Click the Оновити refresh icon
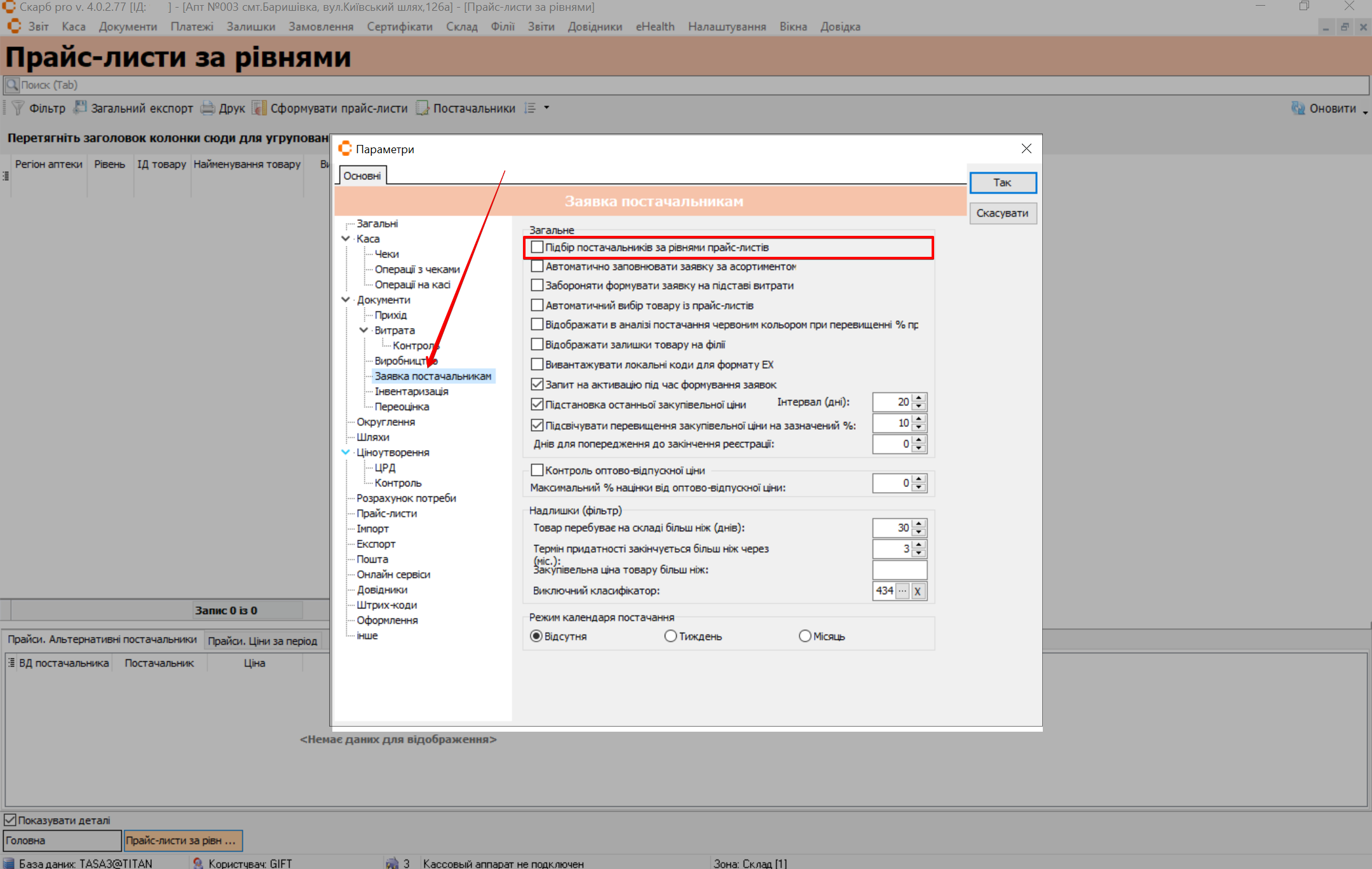1372x869 pixels. pyautogui.click(x=1298, y=108)
